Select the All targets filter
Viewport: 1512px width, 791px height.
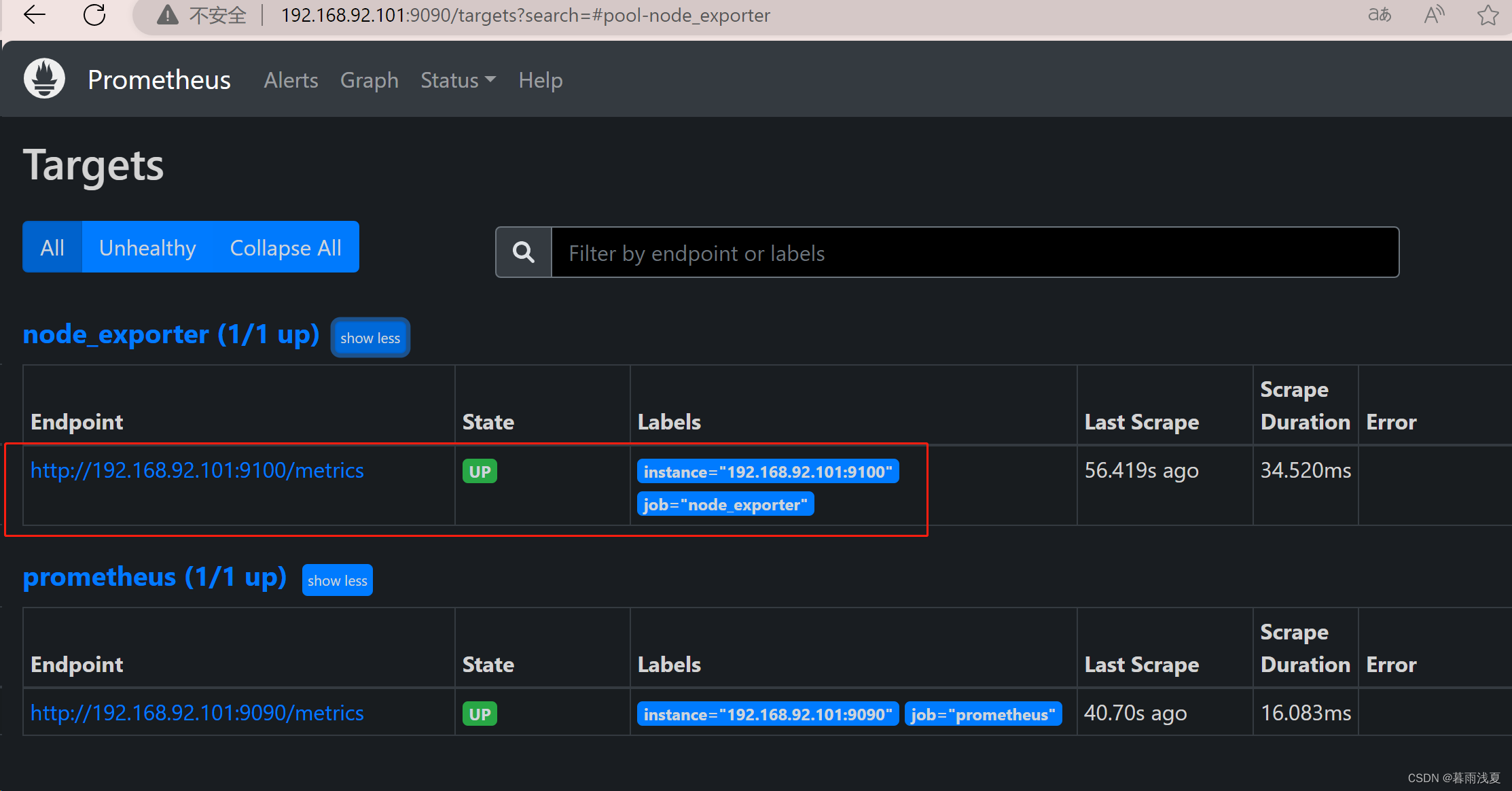(52, 247)
